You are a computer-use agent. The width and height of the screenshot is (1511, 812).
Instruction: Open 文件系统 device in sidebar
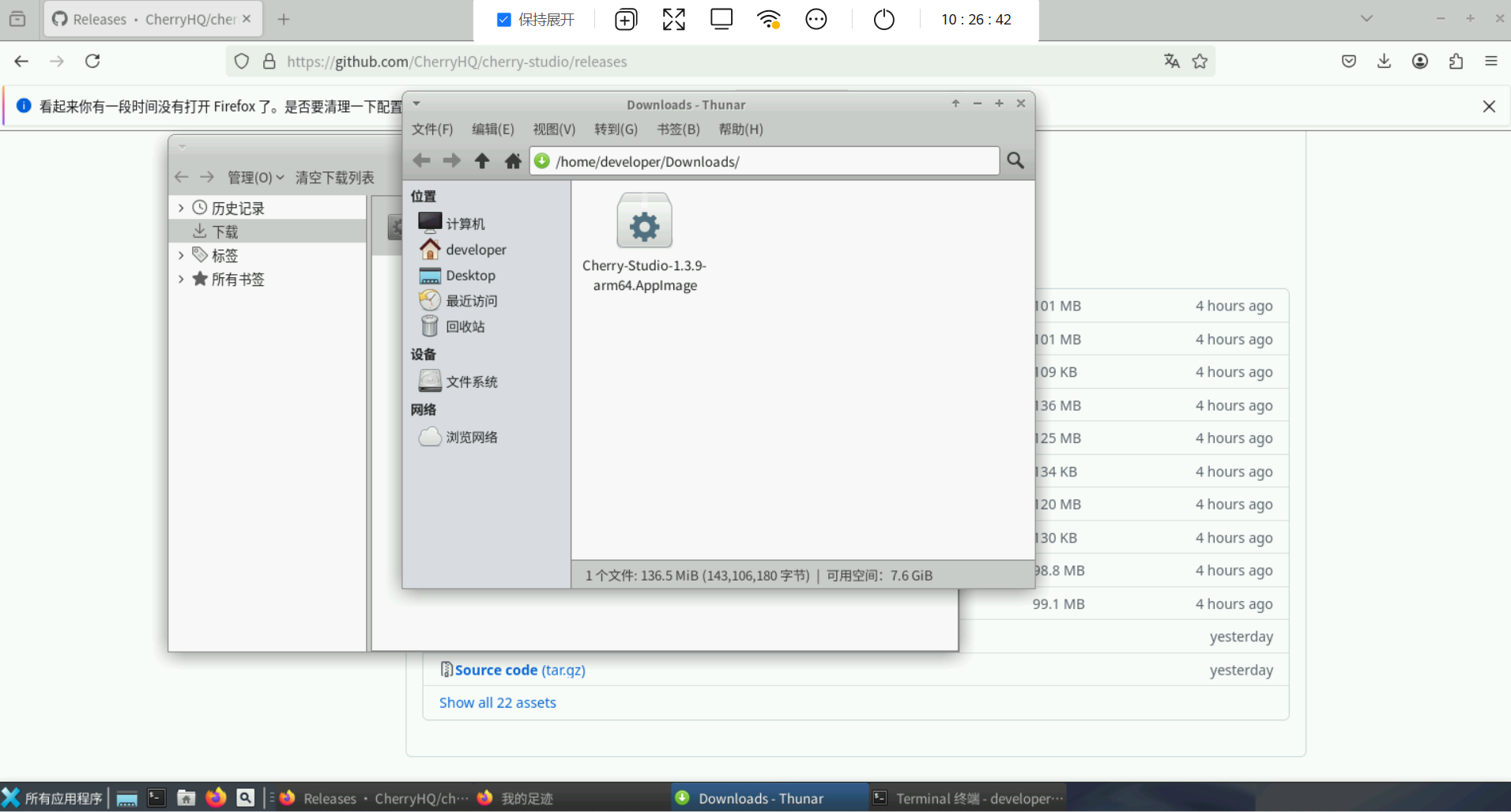(x=458, y=382)
